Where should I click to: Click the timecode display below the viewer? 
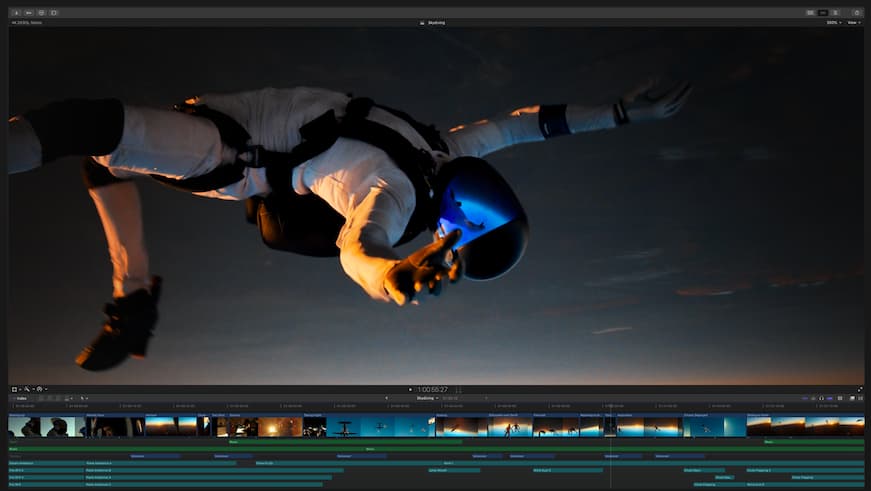point(432,389)
